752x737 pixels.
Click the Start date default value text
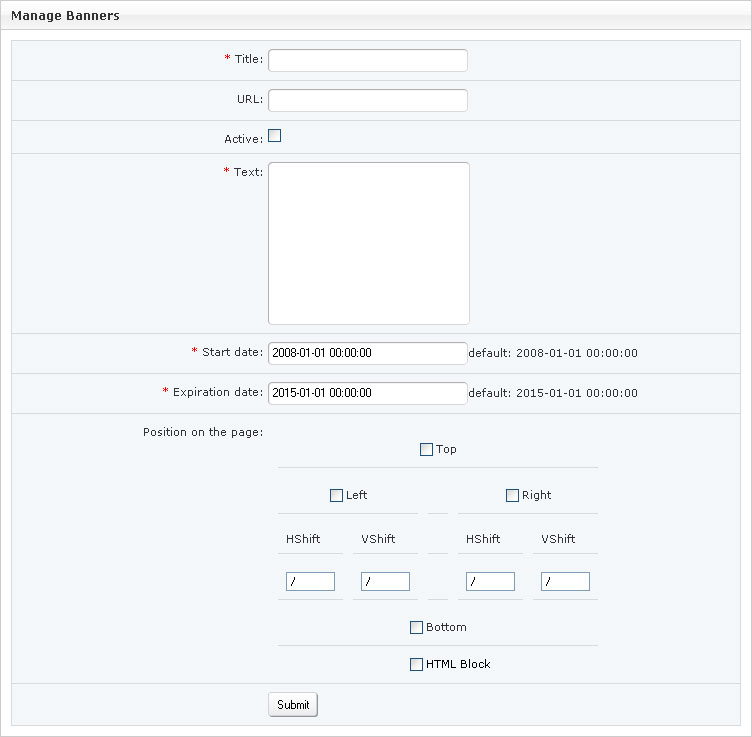click(553, 353)
